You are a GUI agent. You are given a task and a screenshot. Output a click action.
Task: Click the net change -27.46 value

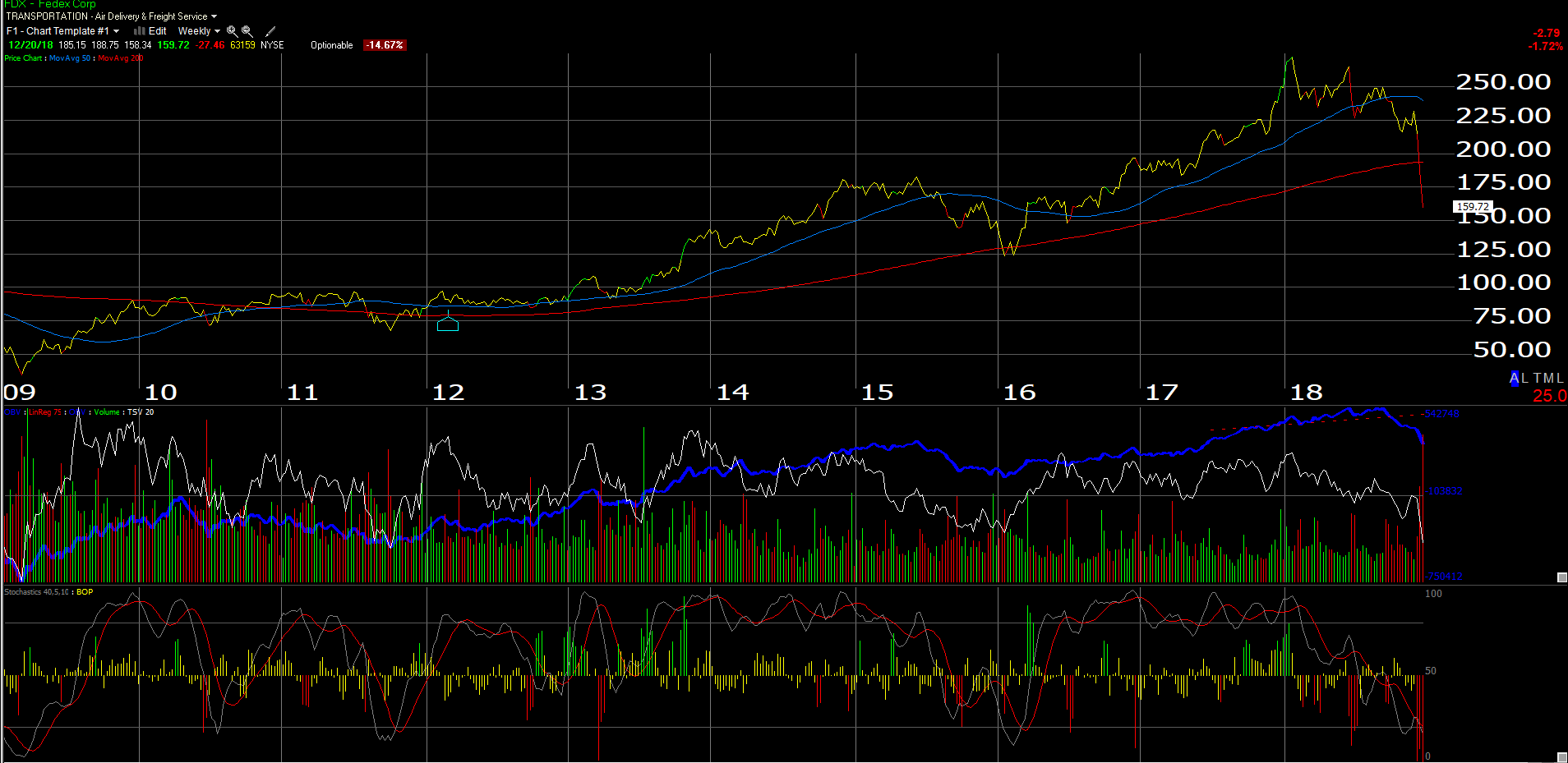pos(210,45)
